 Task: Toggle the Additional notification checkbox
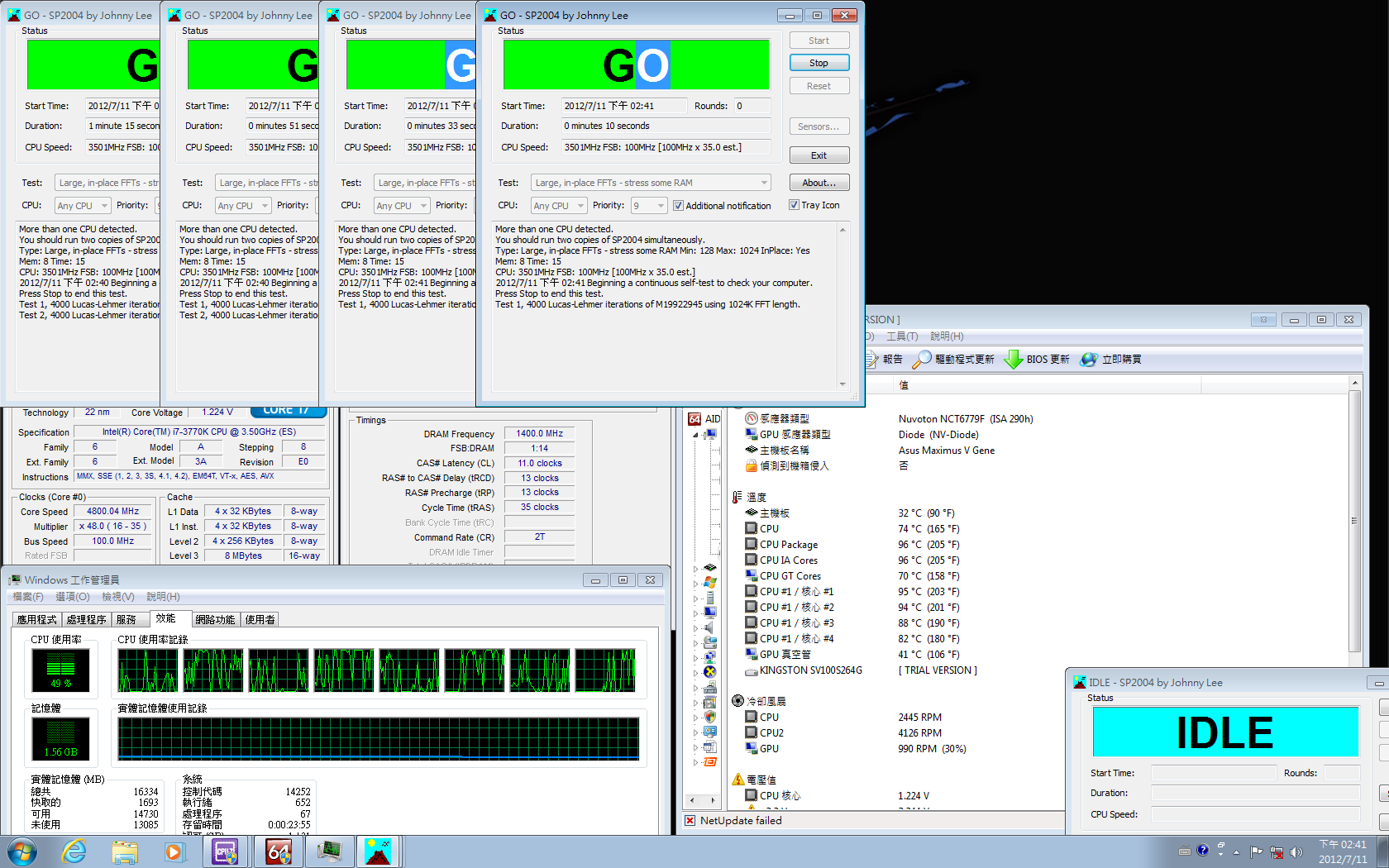point(678,206)
